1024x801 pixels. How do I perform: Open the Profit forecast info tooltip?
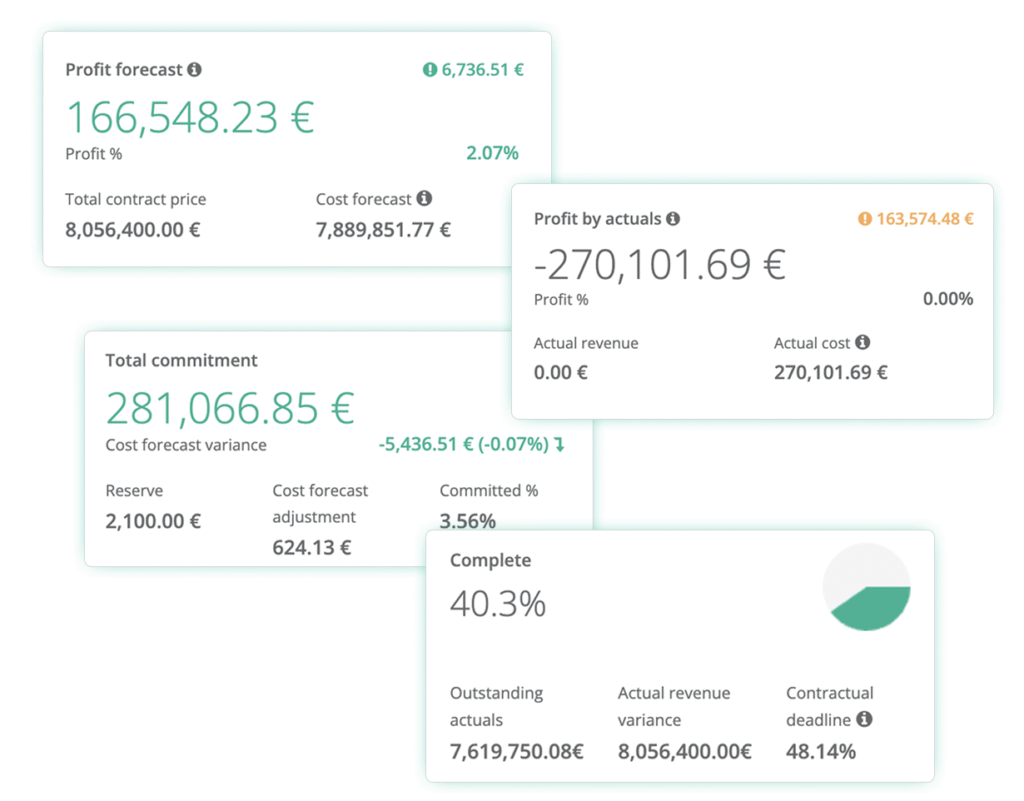coord(193,70)
